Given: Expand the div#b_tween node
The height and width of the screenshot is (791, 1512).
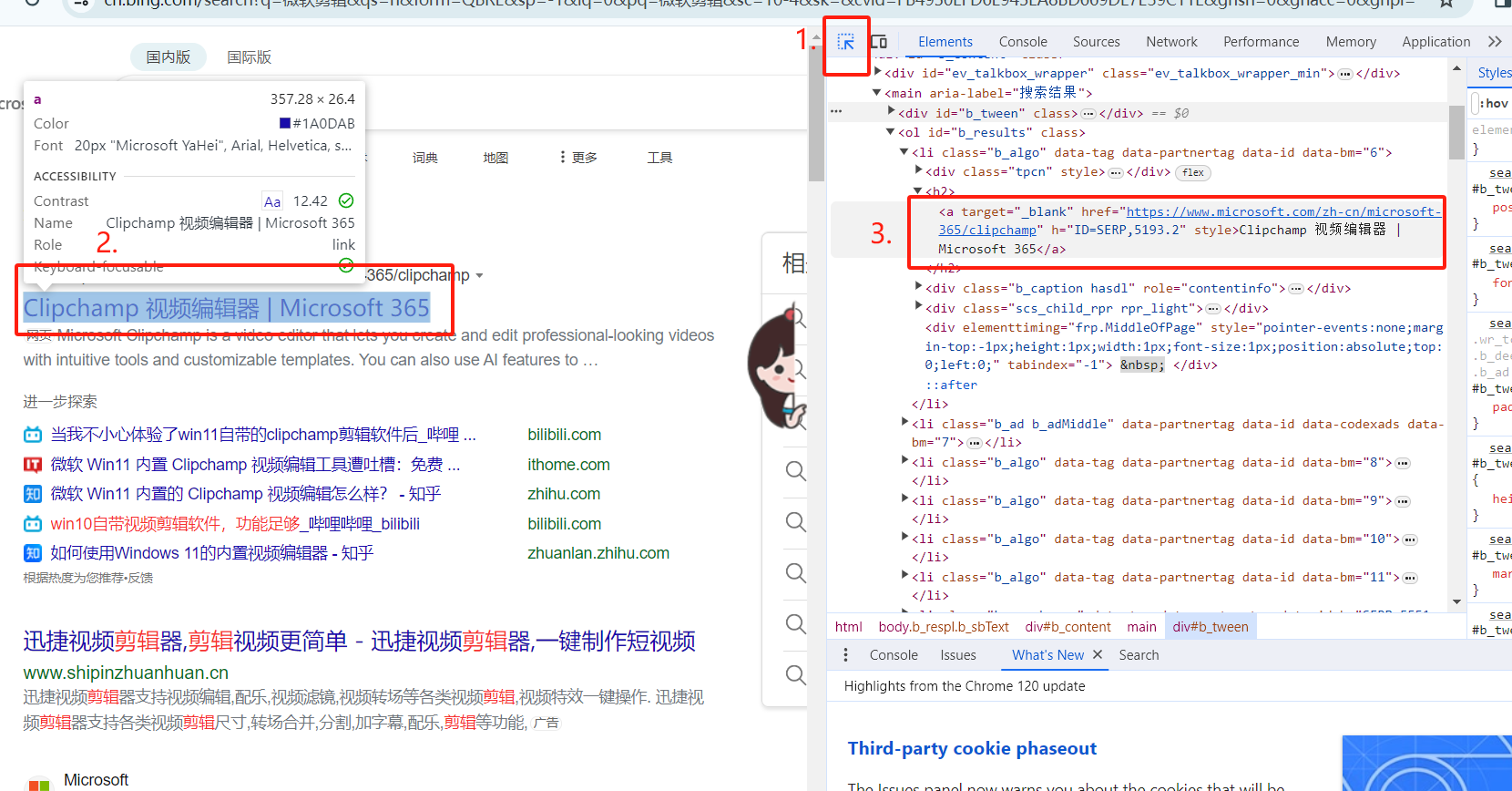Looking at the screenshot, I should [x=892, y=111].
